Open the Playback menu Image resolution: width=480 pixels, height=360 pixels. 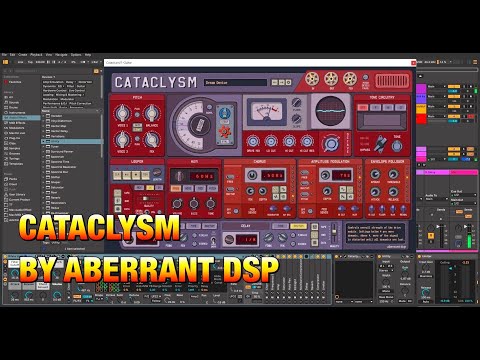click(36, 55)
